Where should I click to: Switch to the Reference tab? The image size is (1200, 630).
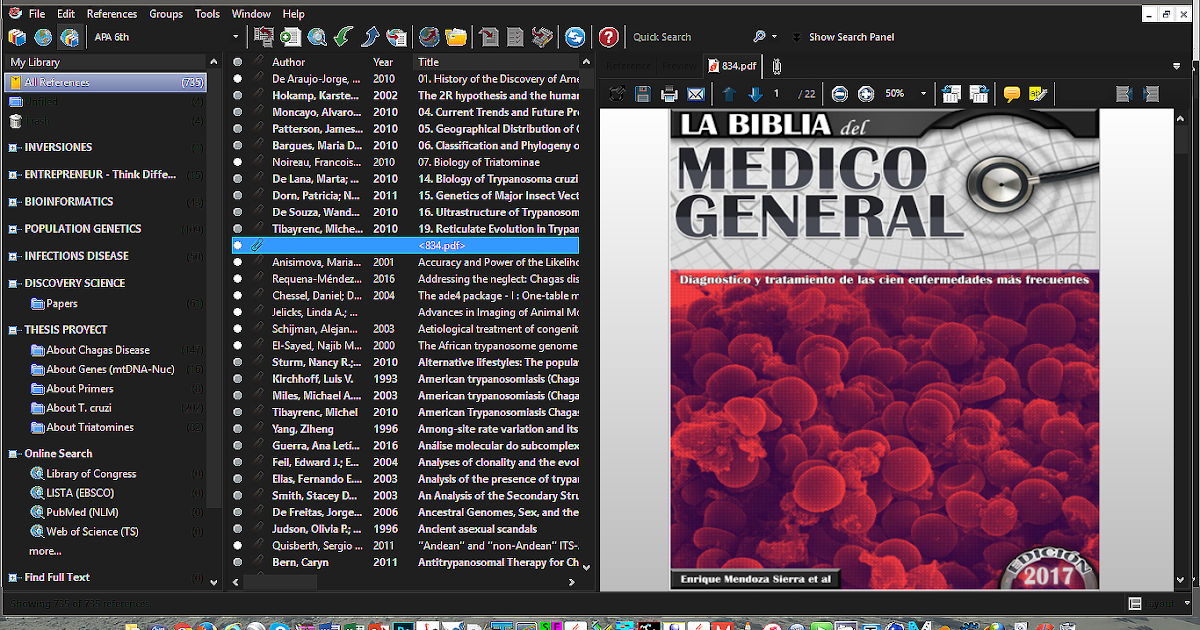(x=628, y=66)
